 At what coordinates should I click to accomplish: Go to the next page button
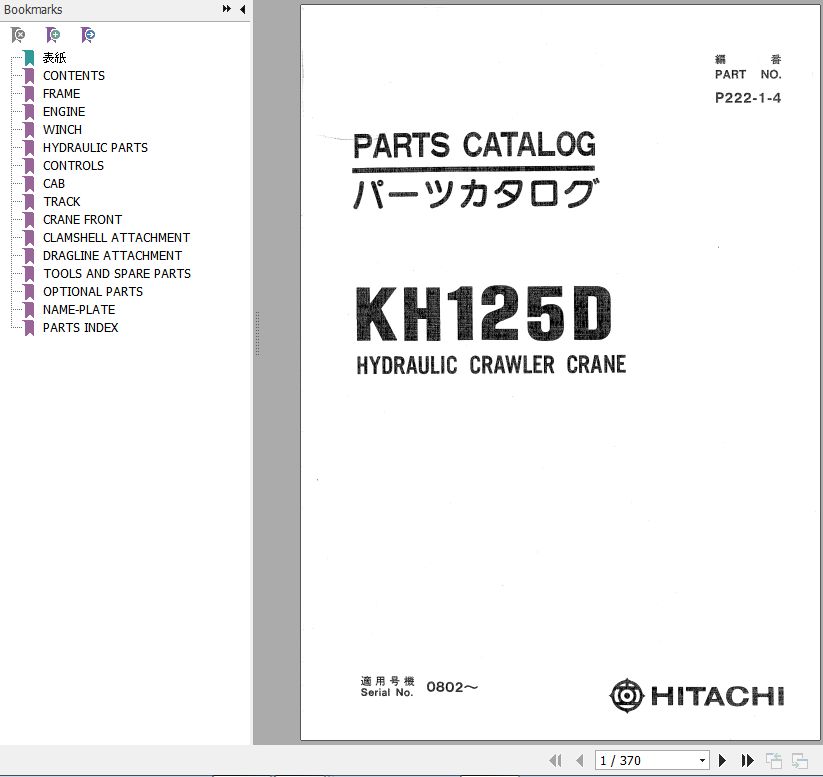click(722, 760)
